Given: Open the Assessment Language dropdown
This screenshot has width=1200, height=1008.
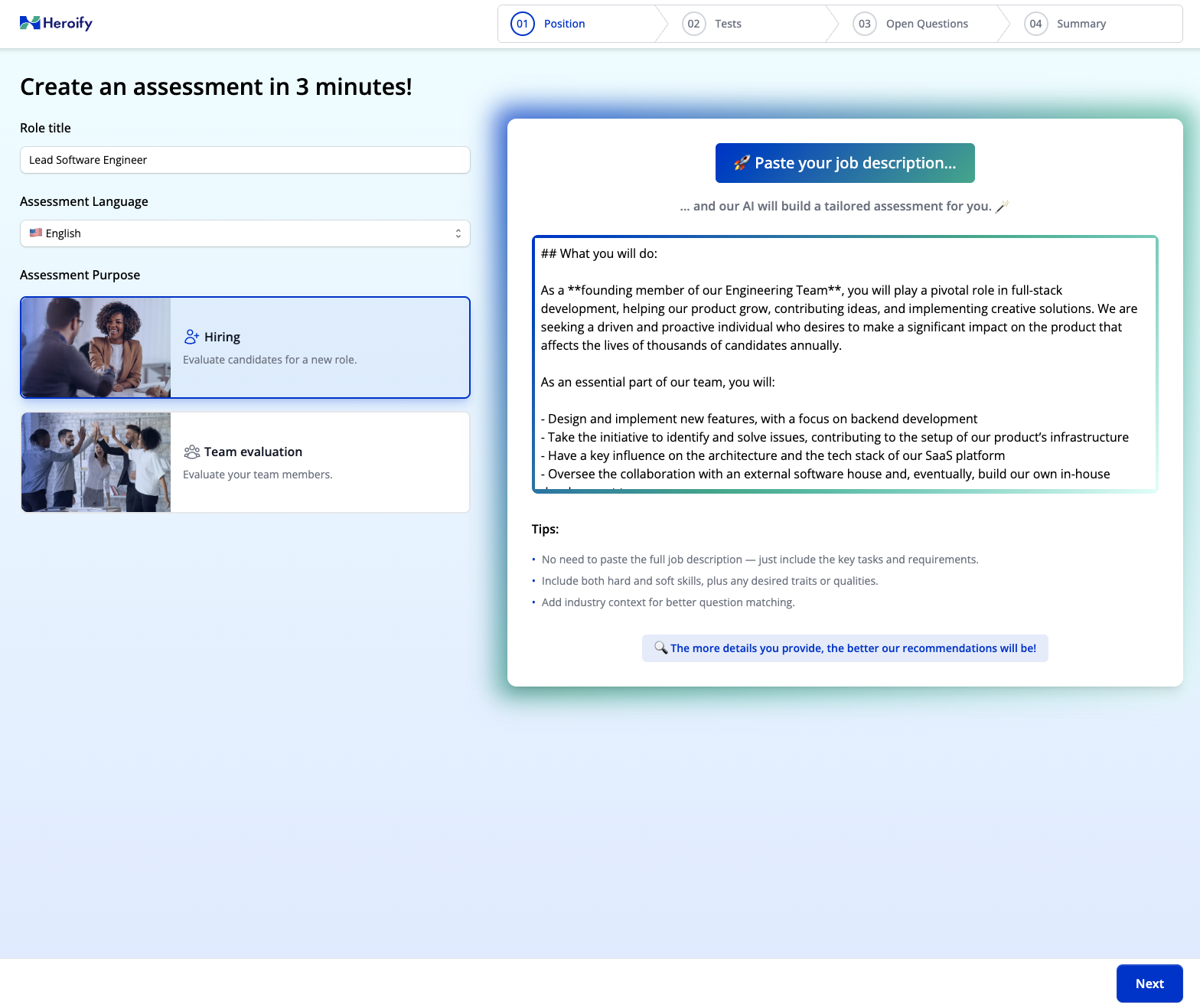Looking at the screenshot, I should (245, 233).
